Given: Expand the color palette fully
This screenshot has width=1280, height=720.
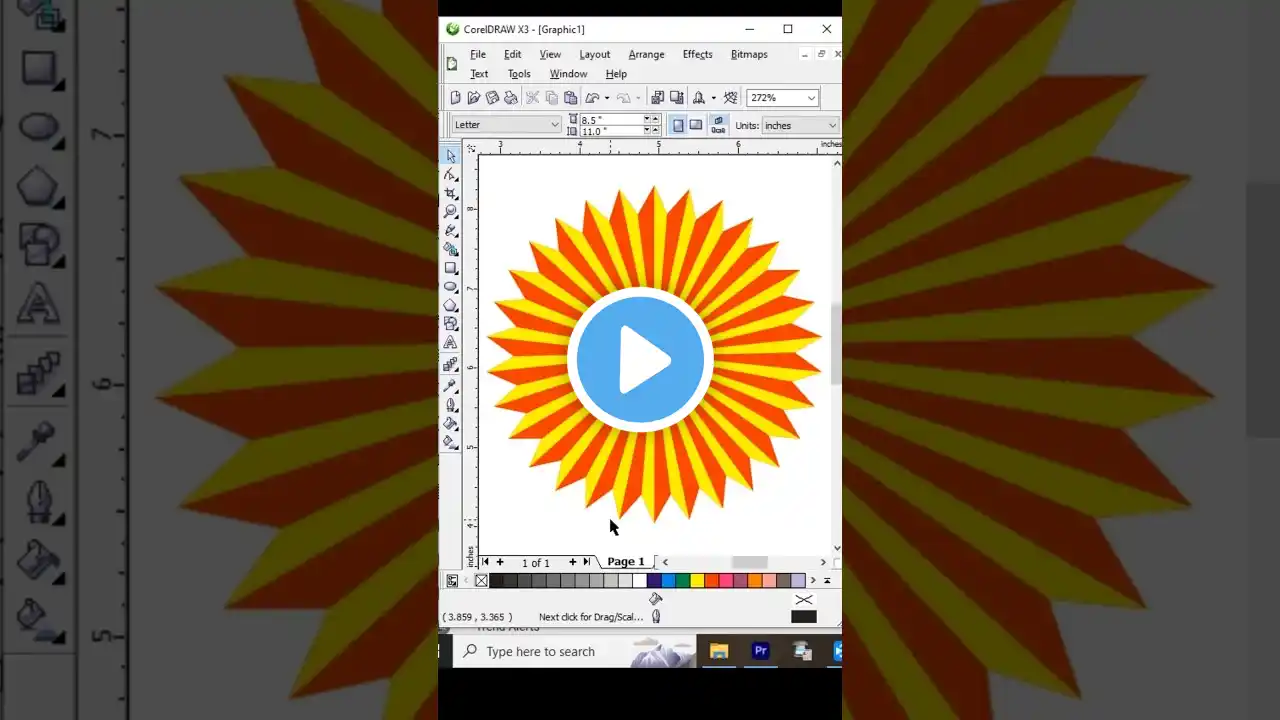Looking at the screenshot, I should tap(827, 580).
